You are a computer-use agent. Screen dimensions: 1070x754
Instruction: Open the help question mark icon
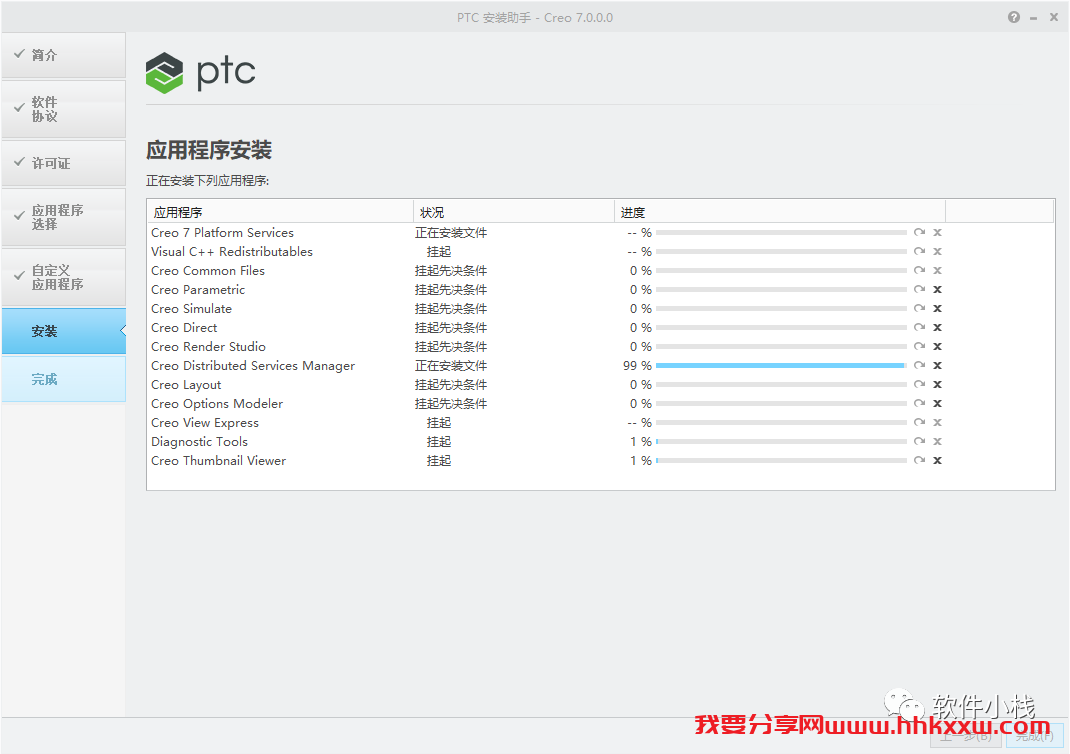point(1014,18)
